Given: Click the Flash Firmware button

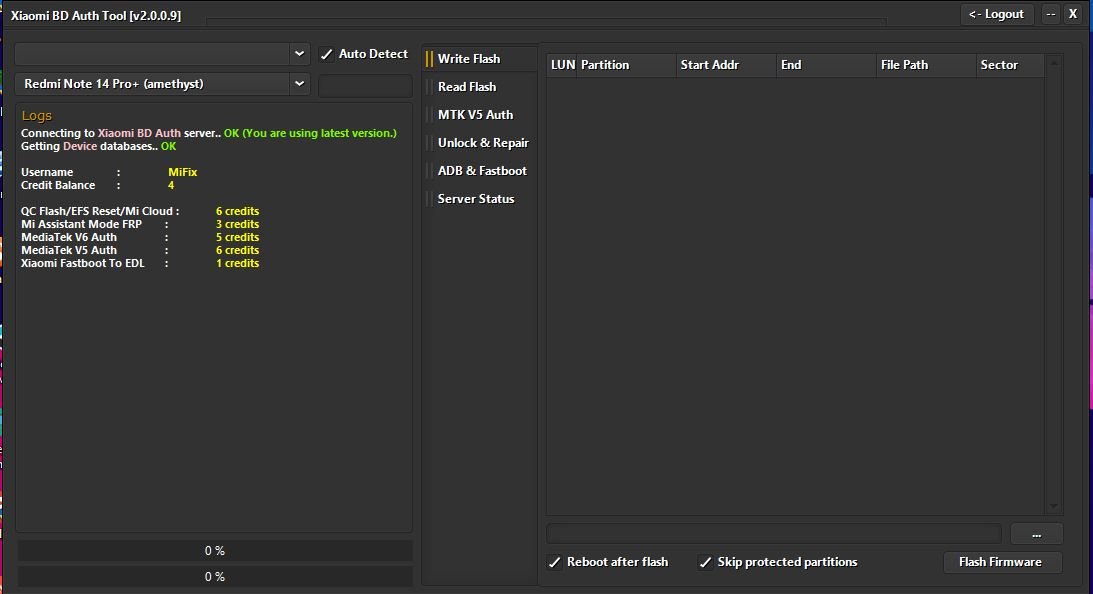Looking at the screenshot, I should point(1001,562).
